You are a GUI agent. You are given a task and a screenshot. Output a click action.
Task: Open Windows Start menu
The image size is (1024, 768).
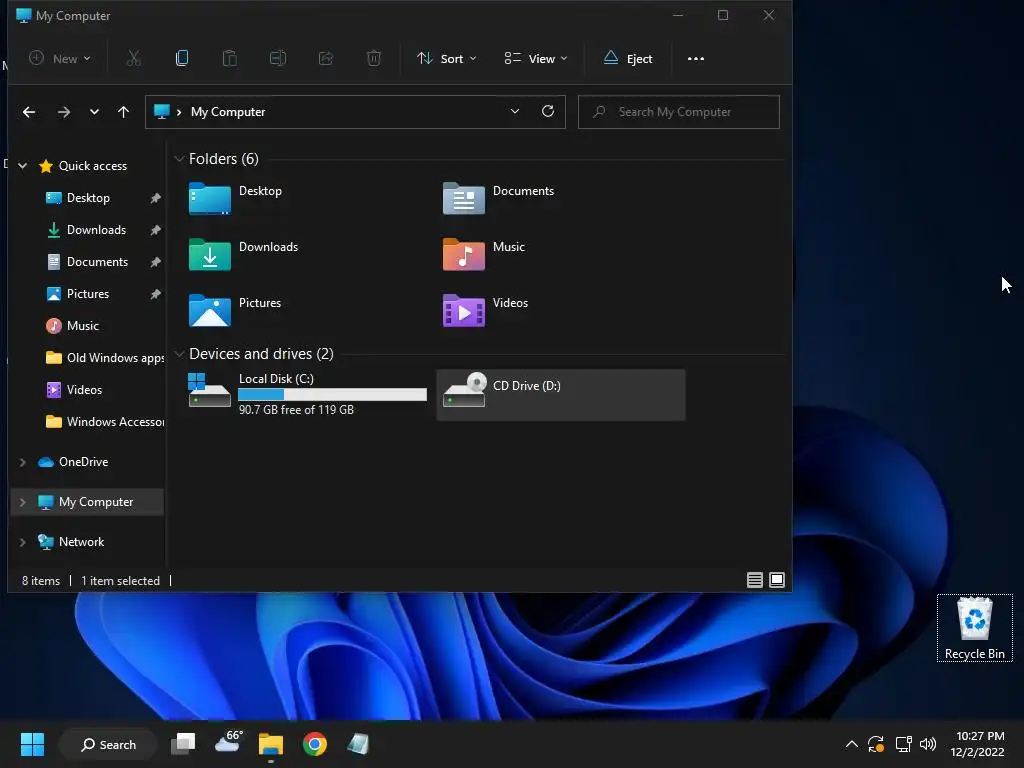pyautogui.click(x=32, y=744)
